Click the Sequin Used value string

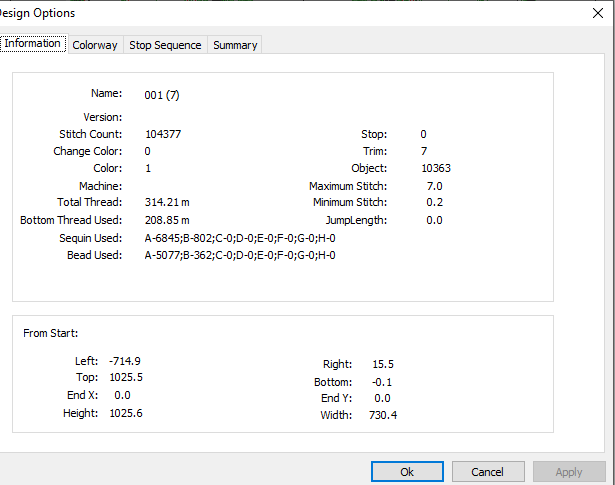[240, 238]
